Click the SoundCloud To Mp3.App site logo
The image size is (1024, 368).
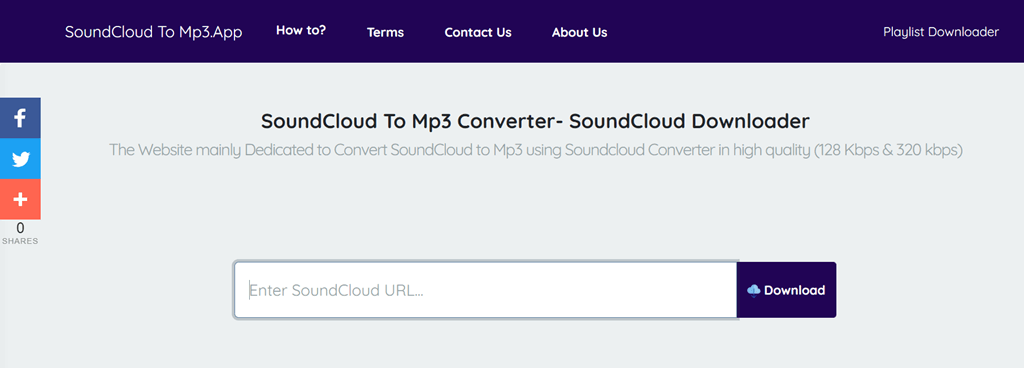coord(153,32)
